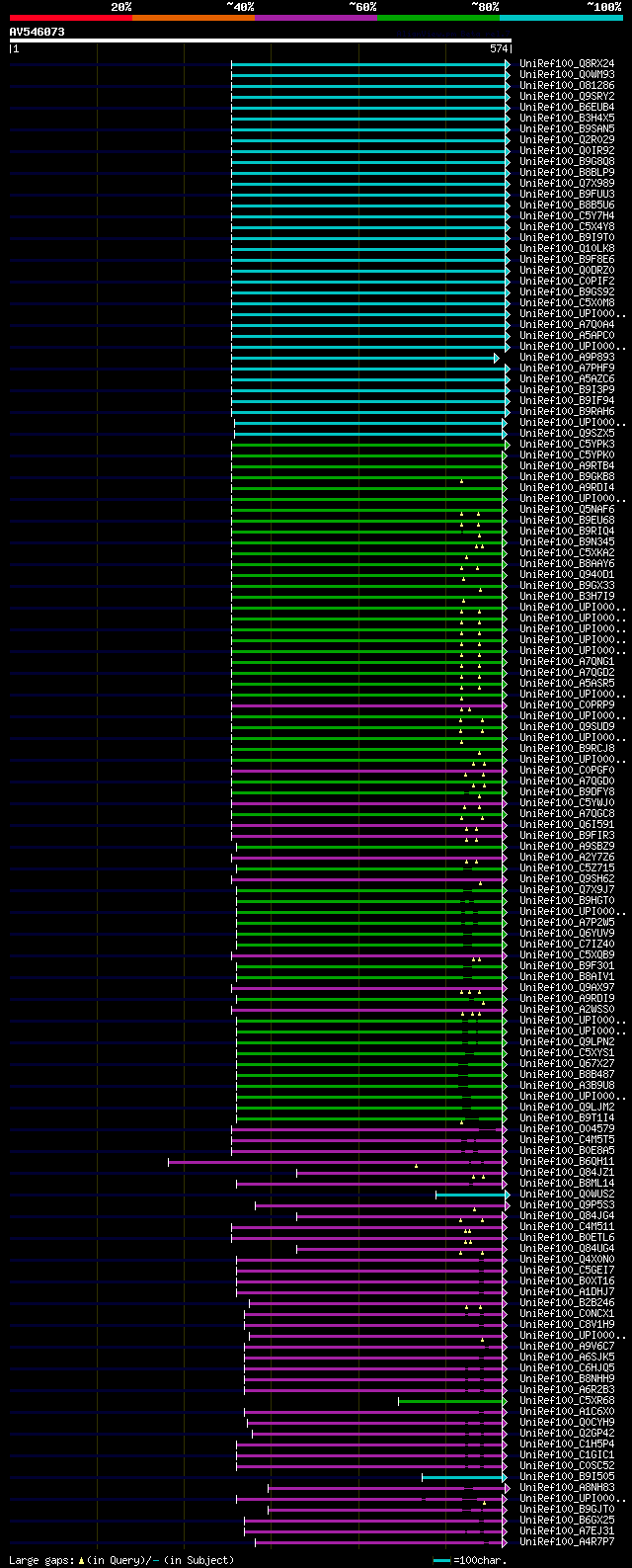
Task: Select hit label UniRef100_Q9P5S3
Action: tap(569, 1204)
